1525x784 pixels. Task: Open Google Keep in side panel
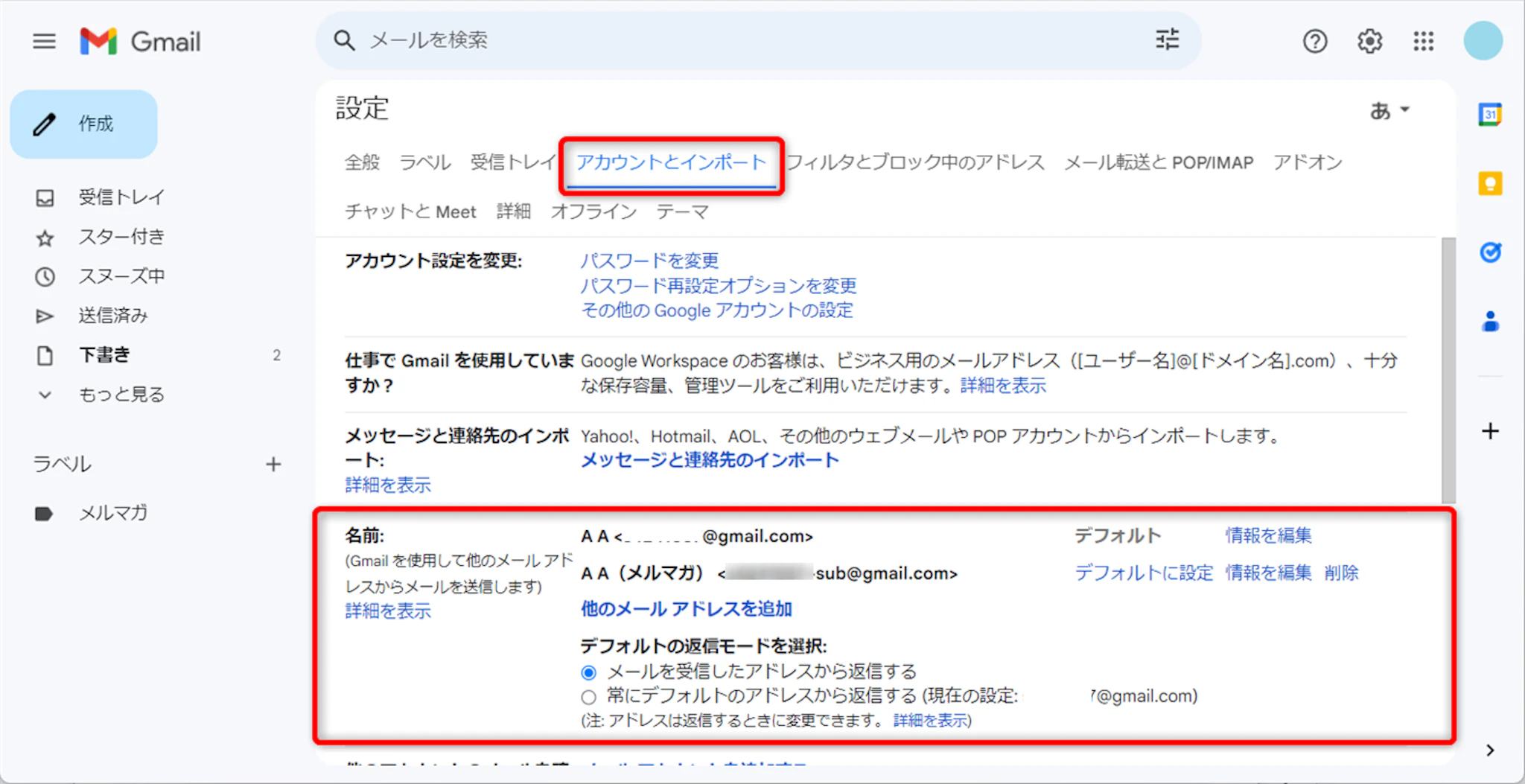(x=1490, y=183)
